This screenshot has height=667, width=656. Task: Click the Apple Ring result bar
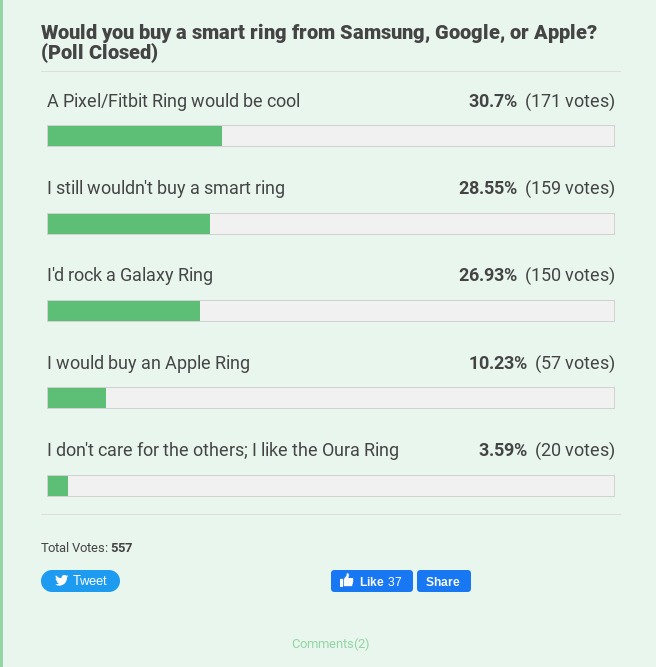click(x=331, y=398)
